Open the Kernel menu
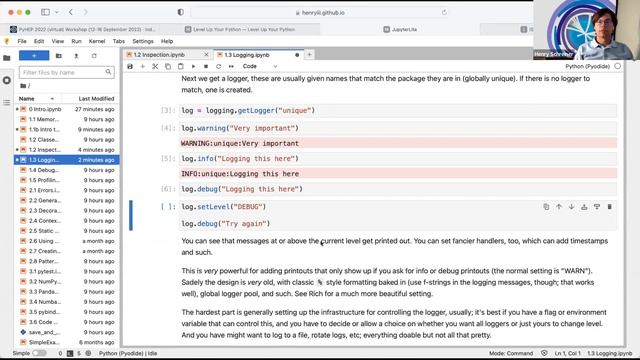Image resolution: width=640 pixels, height=360 pixels. point(97,41)
